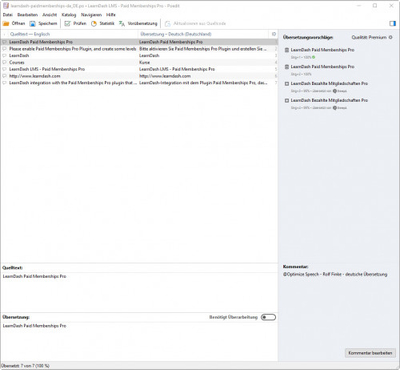
Task: Open the Bearbeiten menu
Action: [28, 15]
